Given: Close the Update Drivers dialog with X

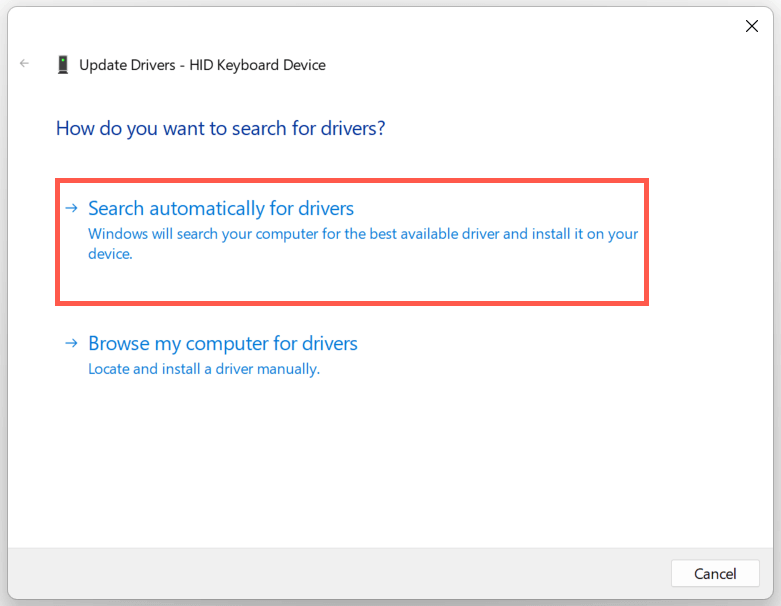Looking at the screenshot, I should point(752,26).
